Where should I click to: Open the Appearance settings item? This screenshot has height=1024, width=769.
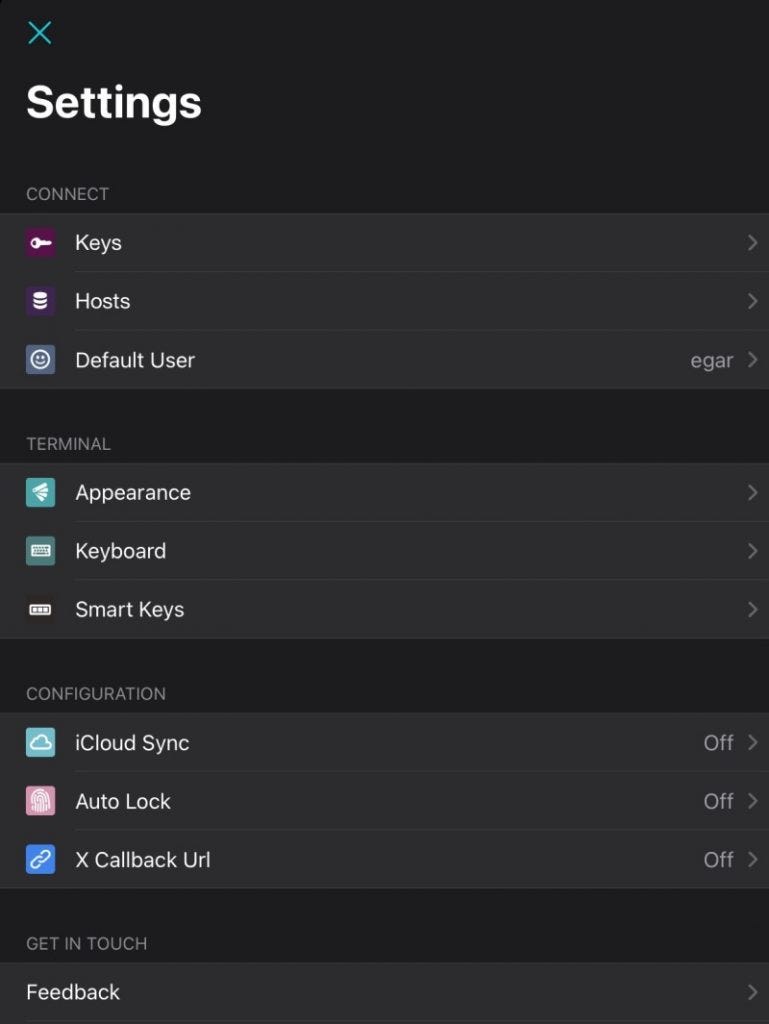(x=133, y=492)
